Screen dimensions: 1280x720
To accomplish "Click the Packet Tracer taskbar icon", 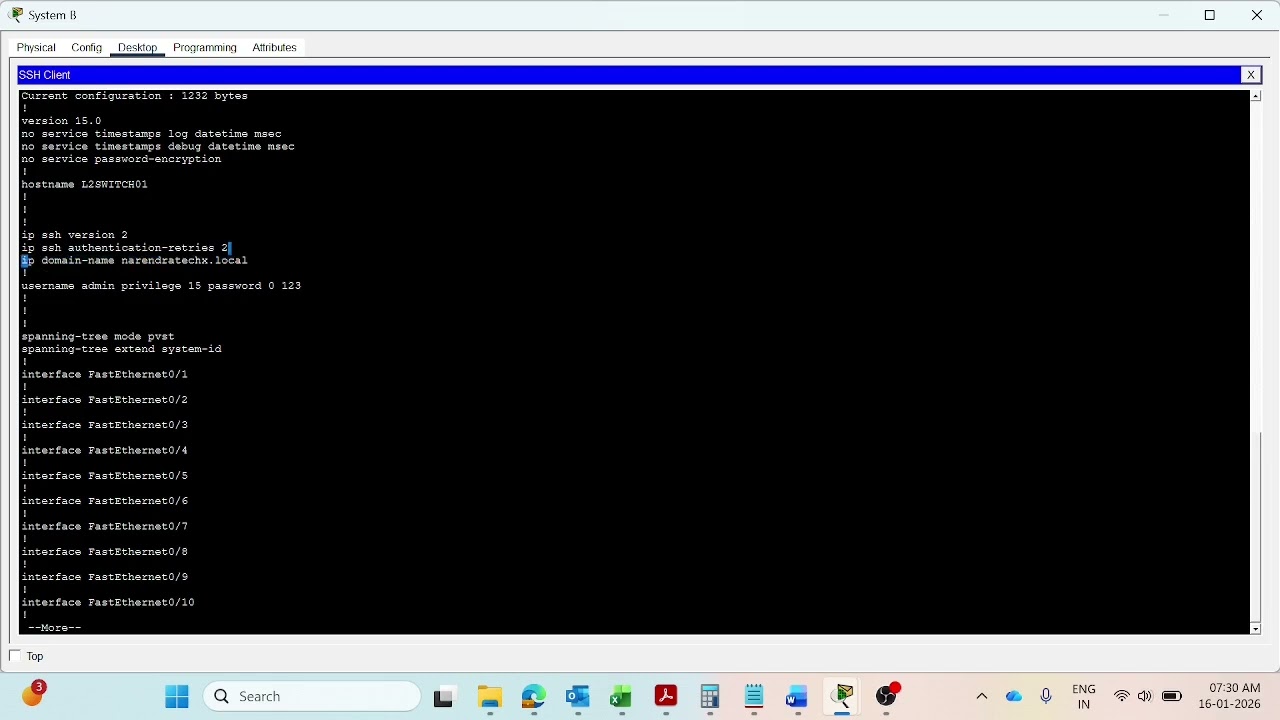I will tap(842, 697).
